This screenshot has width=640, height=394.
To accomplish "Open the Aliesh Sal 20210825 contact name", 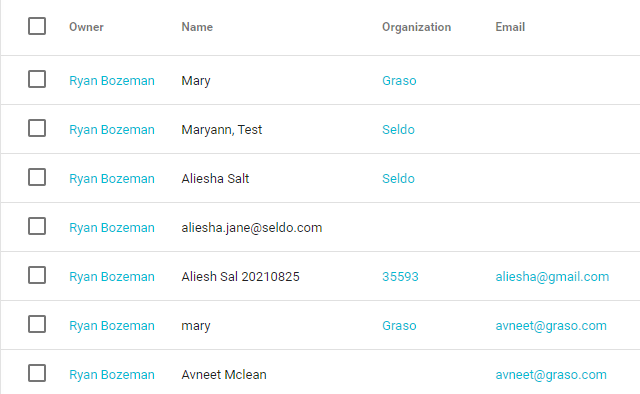I will [x=240, y=276].
